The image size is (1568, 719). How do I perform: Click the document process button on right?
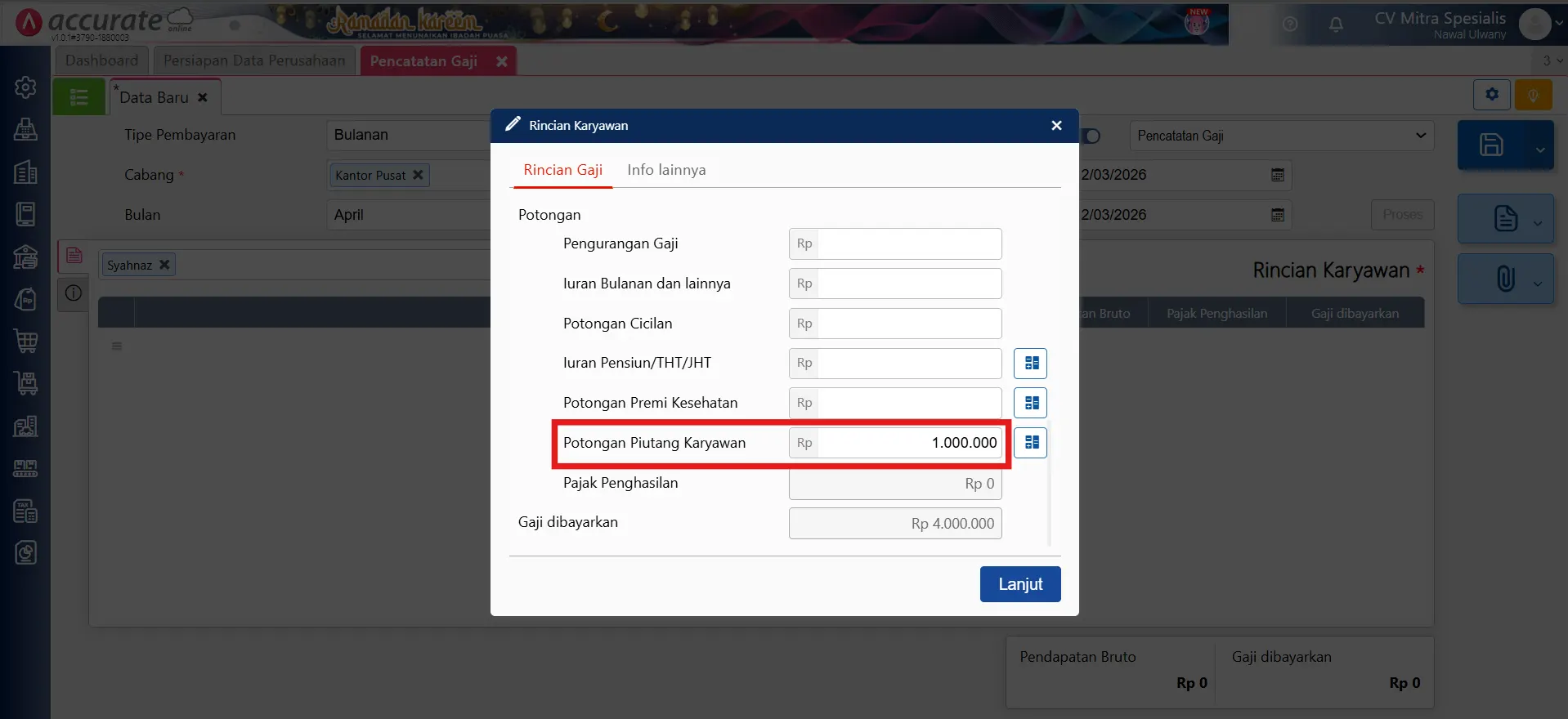(x=1506, y=218)
